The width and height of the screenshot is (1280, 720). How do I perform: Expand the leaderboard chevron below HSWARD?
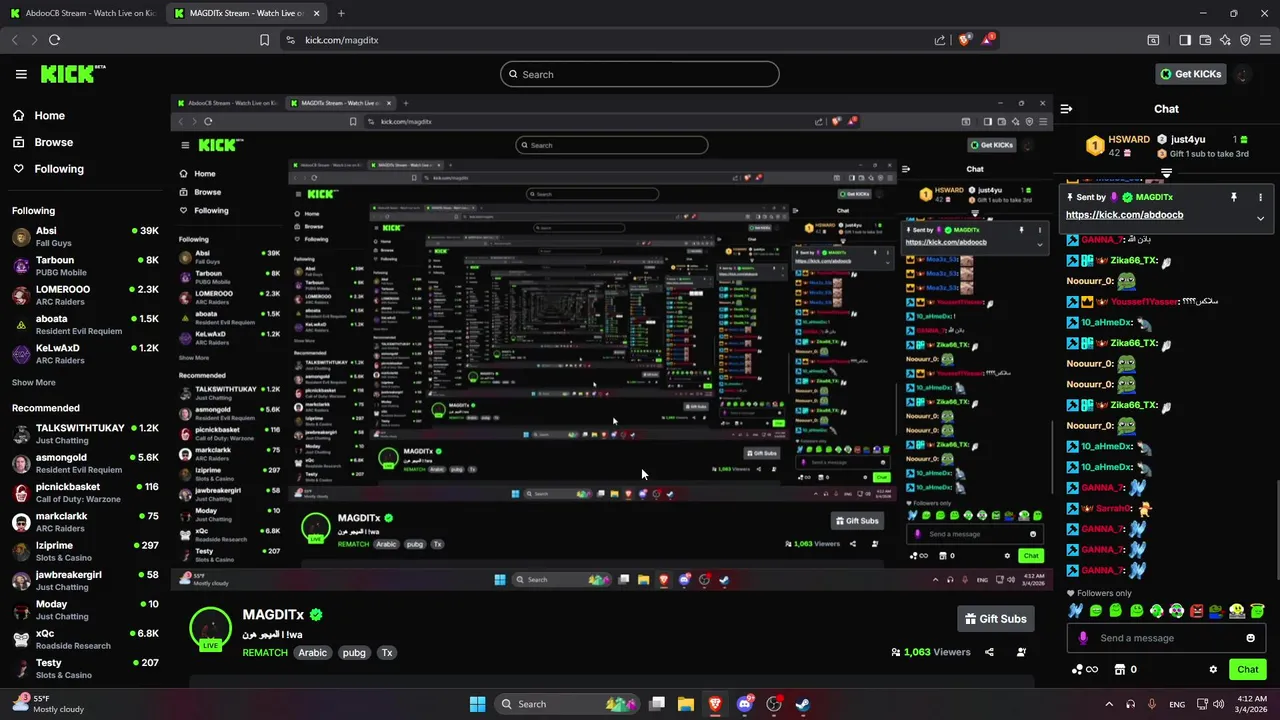[1166, 173]
